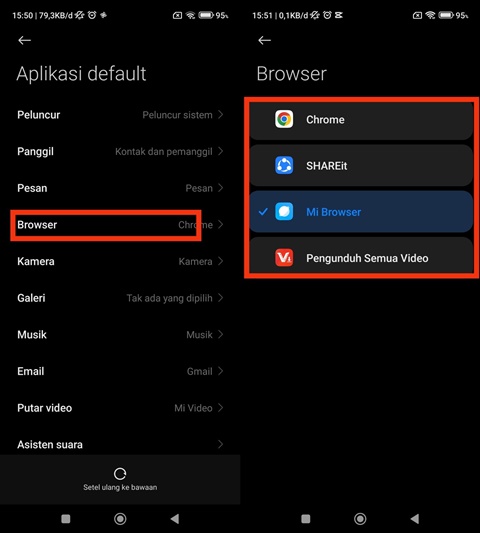
Task: Choose SHAREit as default browser
Action: 361,166
